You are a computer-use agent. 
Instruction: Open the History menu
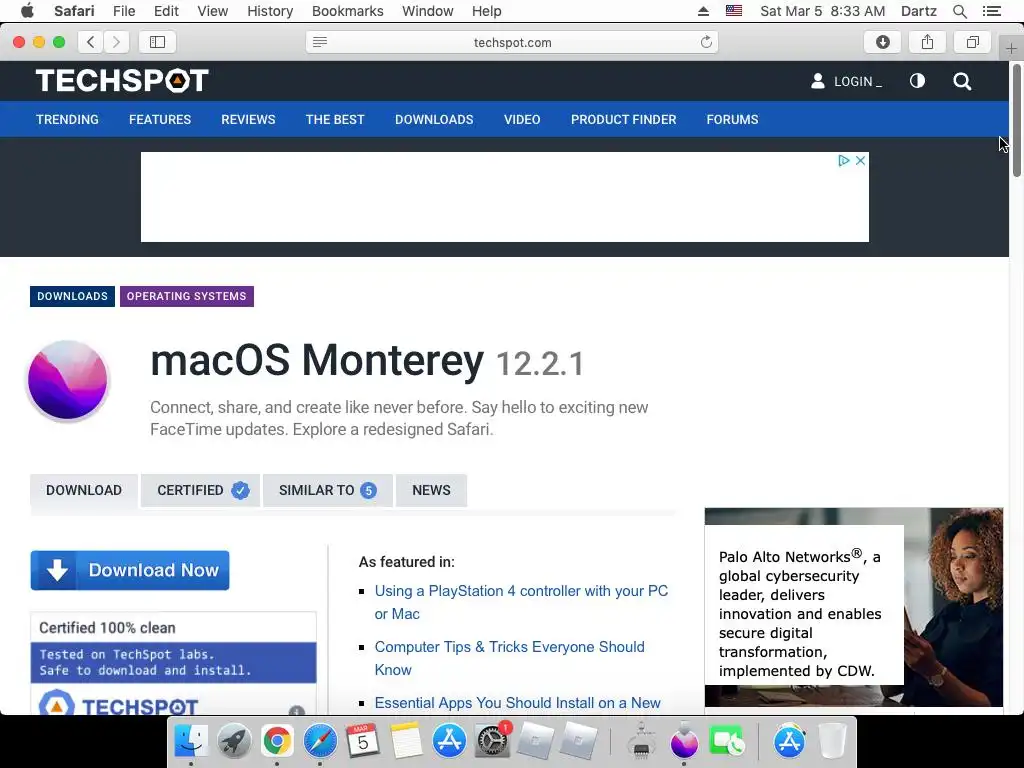tap(270, 11)
